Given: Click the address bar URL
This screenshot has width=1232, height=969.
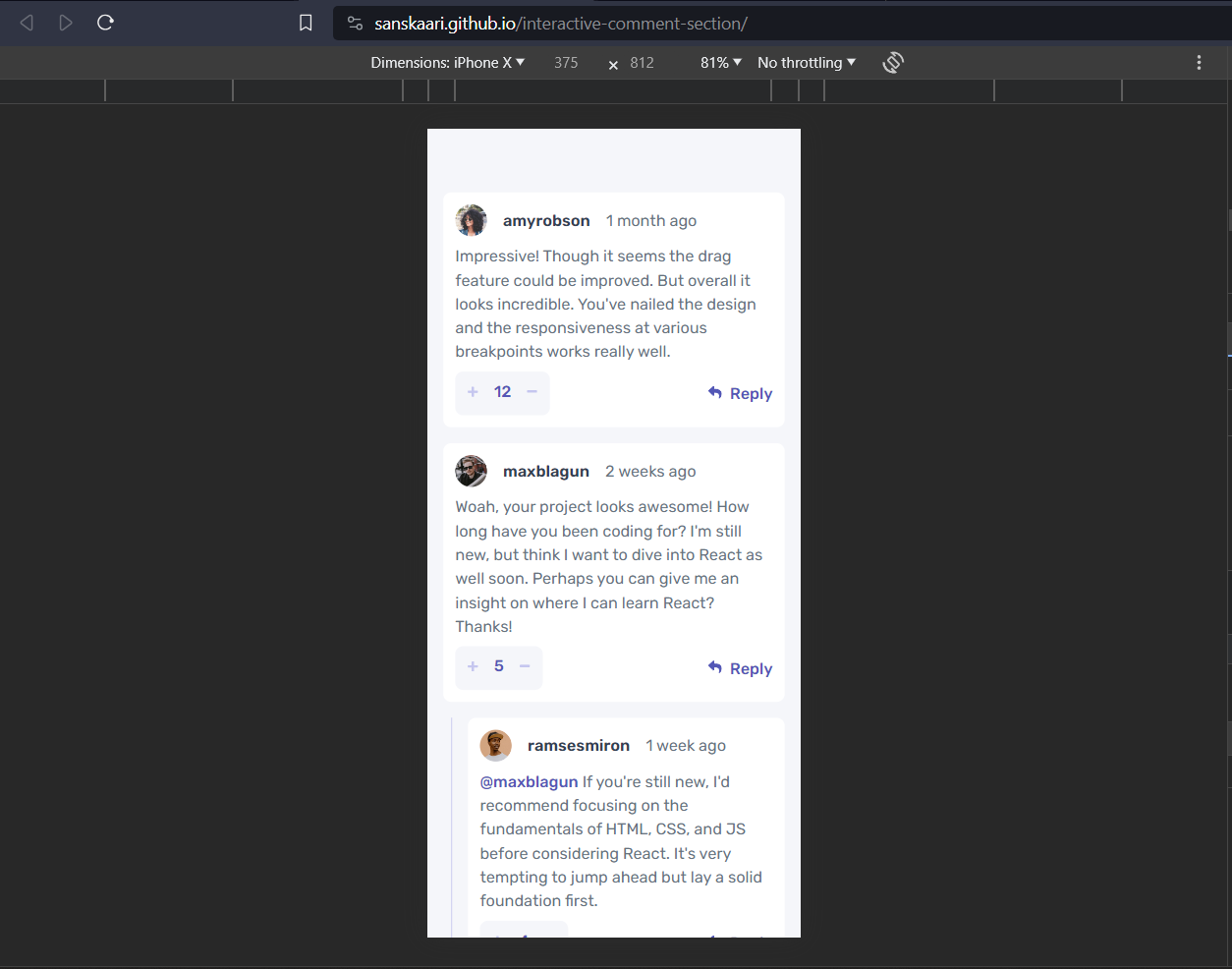Looking at the screenshot, I should [x=561, y=24].
